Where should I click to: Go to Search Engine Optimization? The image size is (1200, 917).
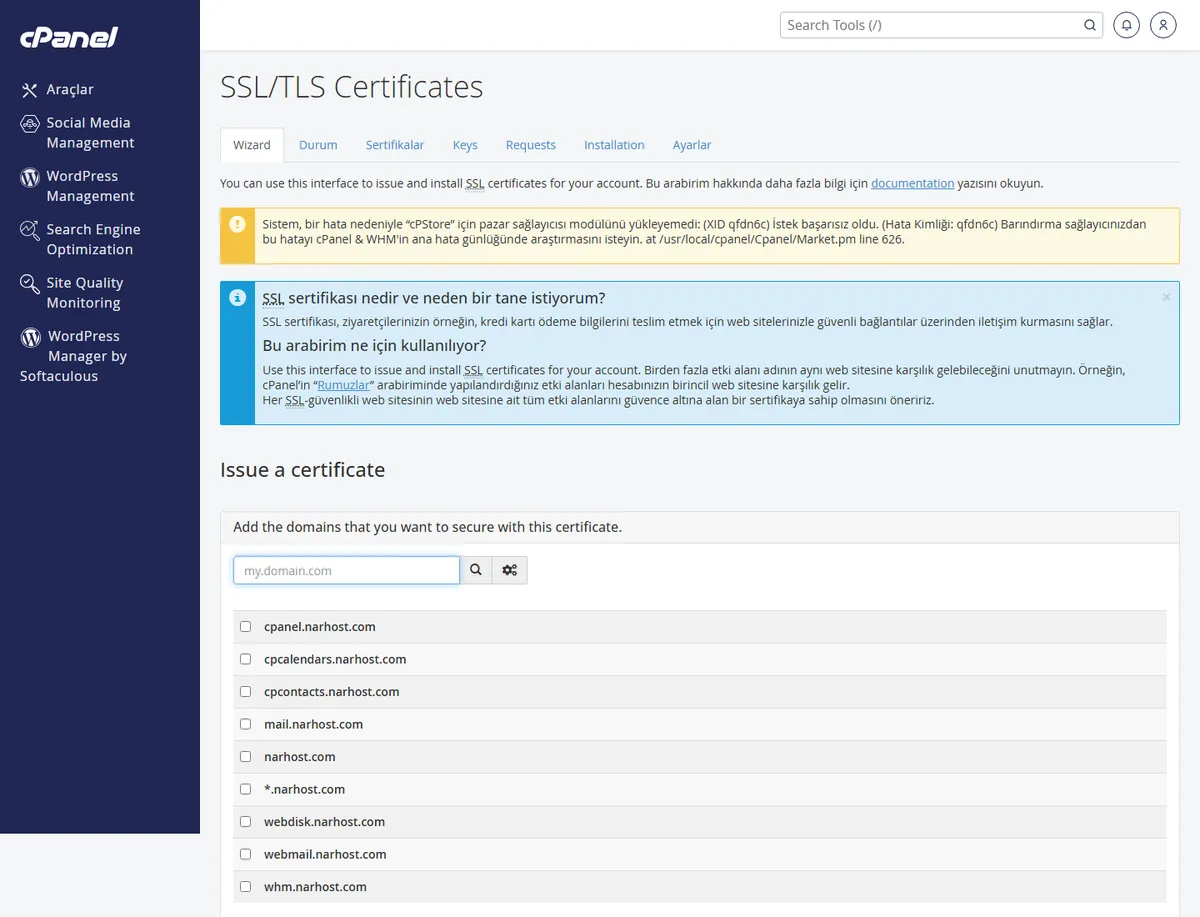click(x=93, y=240)
